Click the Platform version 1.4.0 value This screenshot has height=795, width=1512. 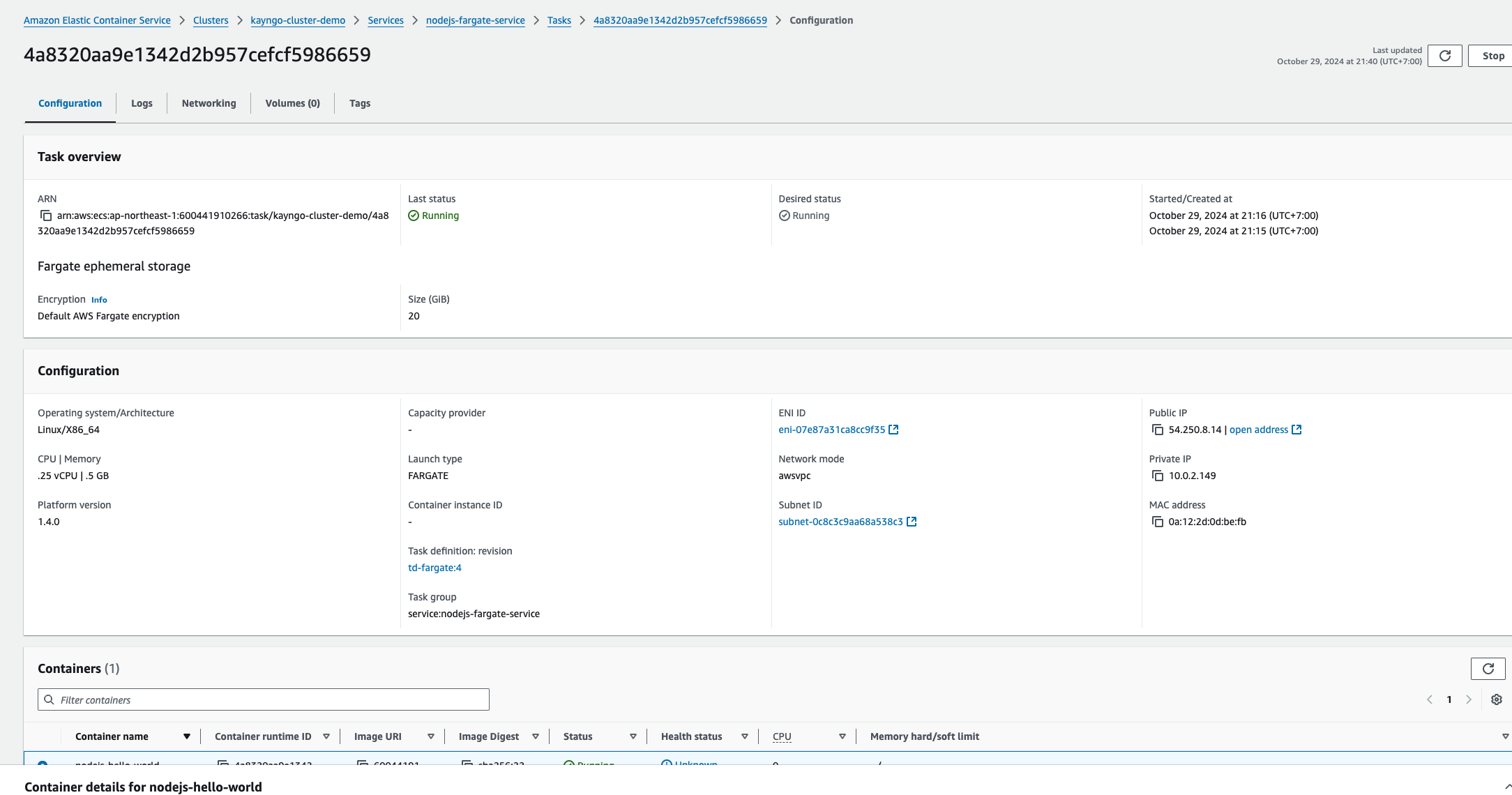click(49, 522)
